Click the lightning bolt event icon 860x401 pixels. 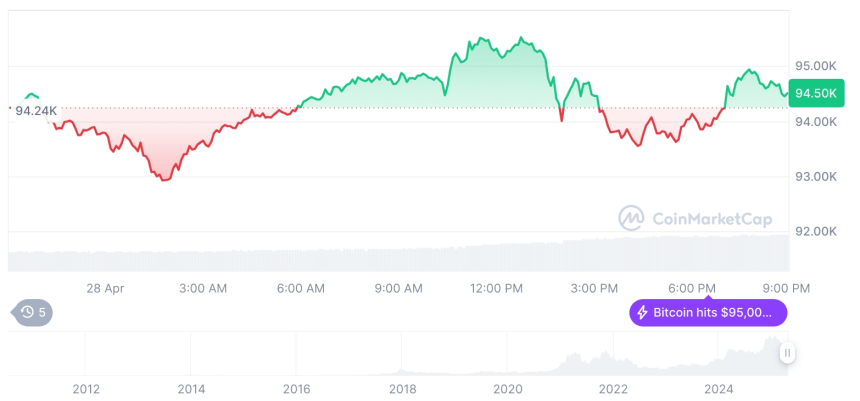642,313
